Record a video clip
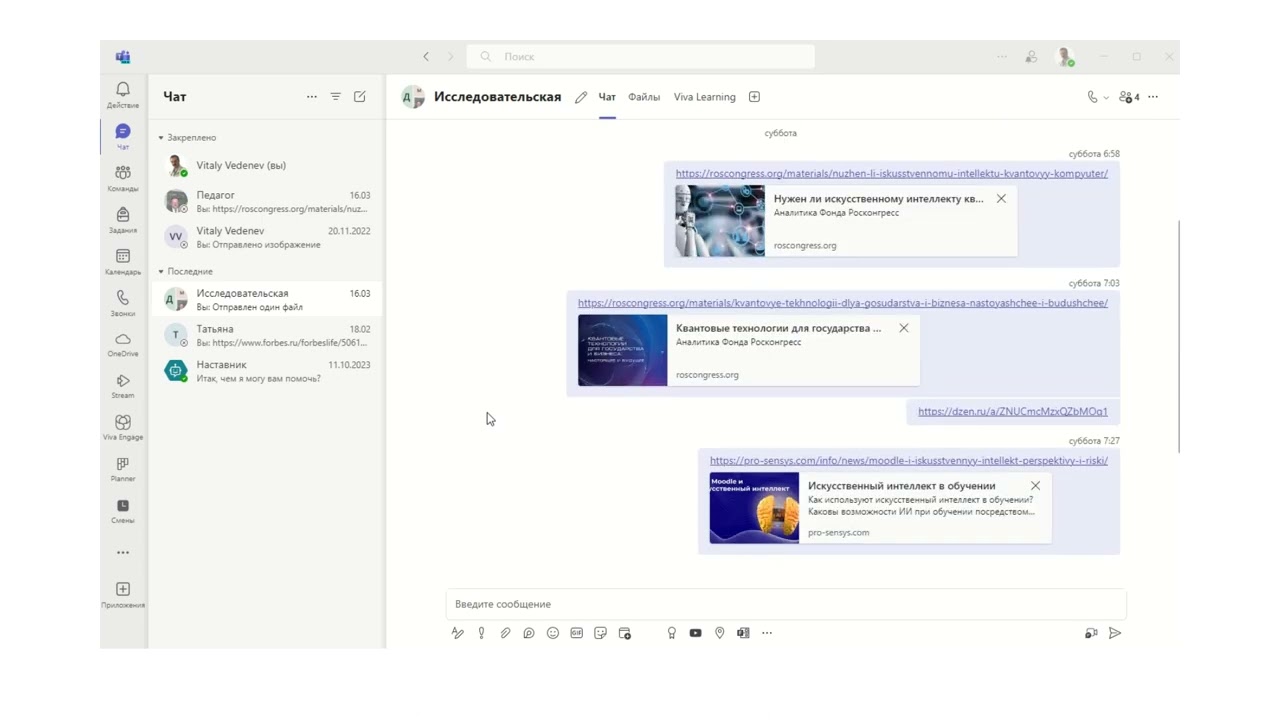Image resolution: width=1280 pixels, height=720 pixels. (1091, 633)
